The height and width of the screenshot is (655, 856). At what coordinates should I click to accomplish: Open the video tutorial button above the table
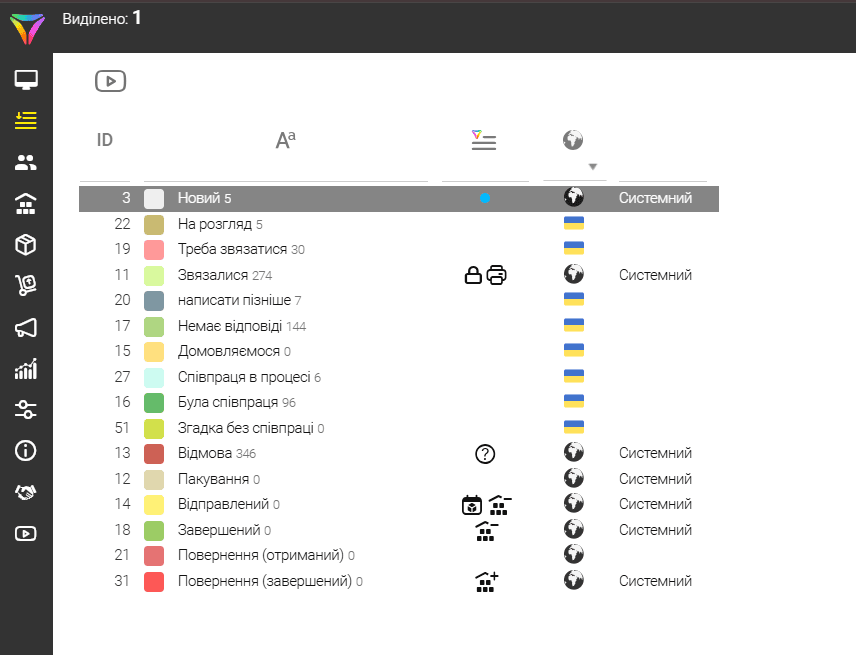110,81
